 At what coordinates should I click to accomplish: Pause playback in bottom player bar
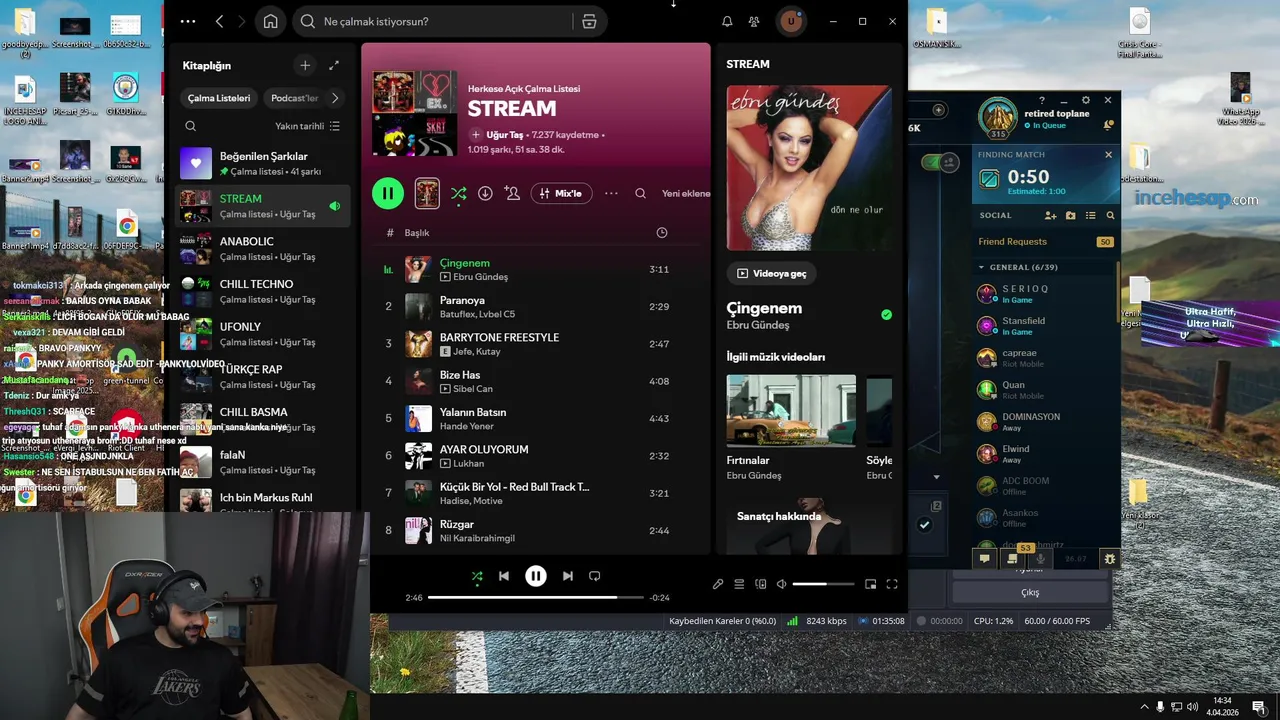[x=536, y=576]
